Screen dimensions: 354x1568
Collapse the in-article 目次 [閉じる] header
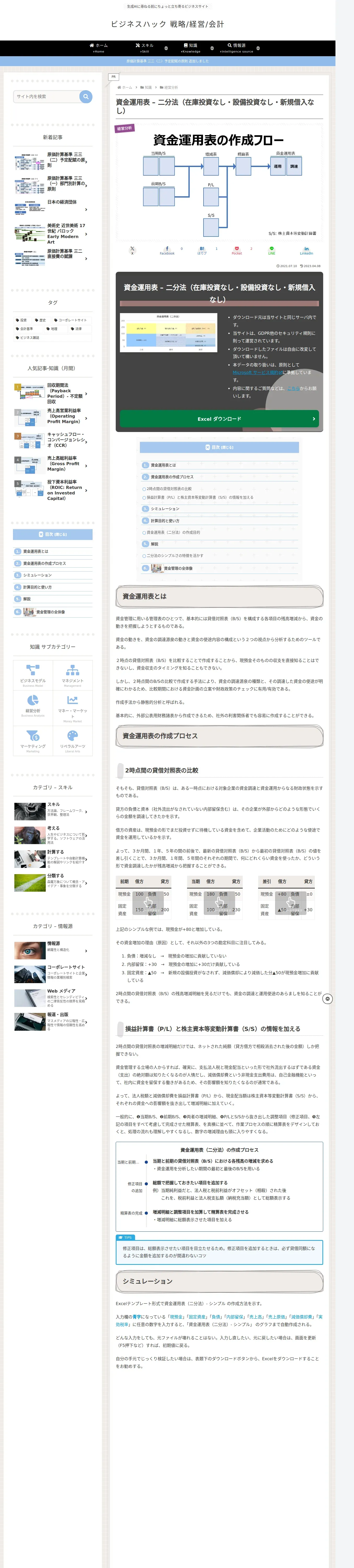[219, 447]
